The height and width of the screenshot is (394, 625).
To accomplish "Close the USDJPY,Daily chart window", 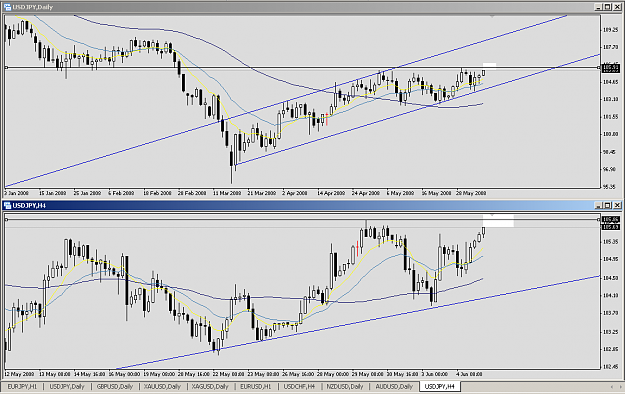I will [617, 7].
